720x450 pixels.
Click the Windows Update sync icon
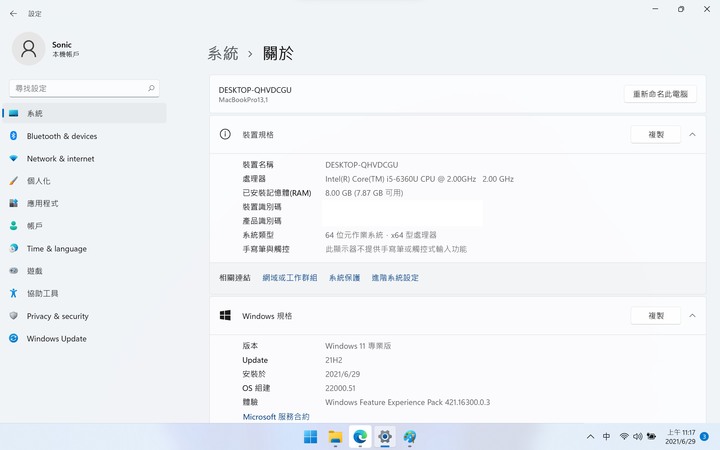coord(14,338)
